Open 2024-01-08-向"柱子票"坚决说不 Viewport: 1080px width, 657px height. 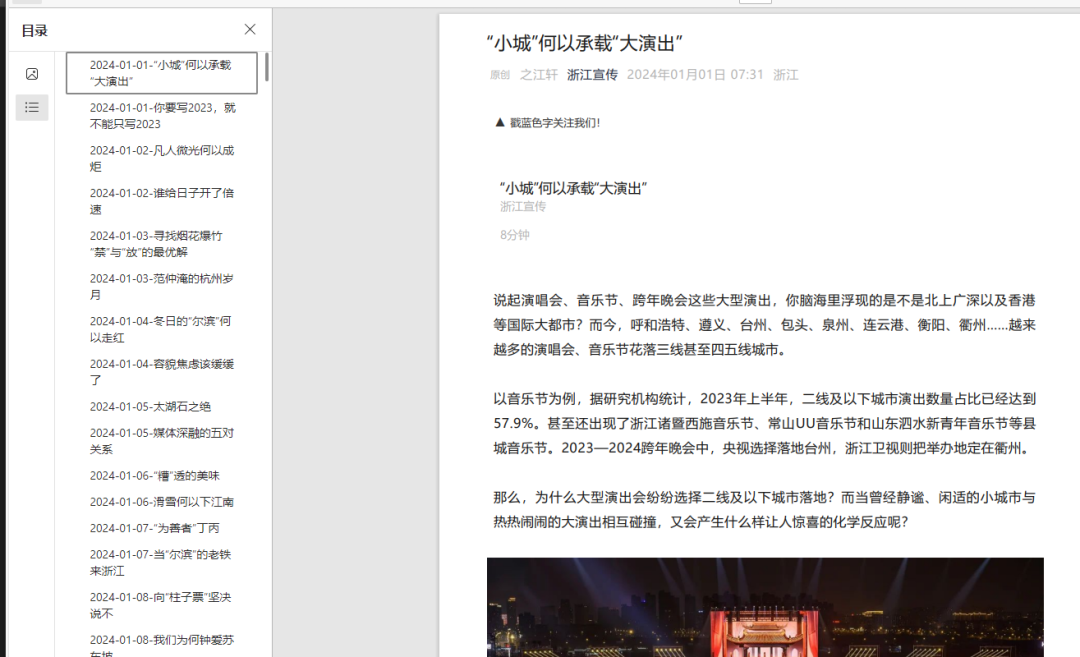pos(160,605)
